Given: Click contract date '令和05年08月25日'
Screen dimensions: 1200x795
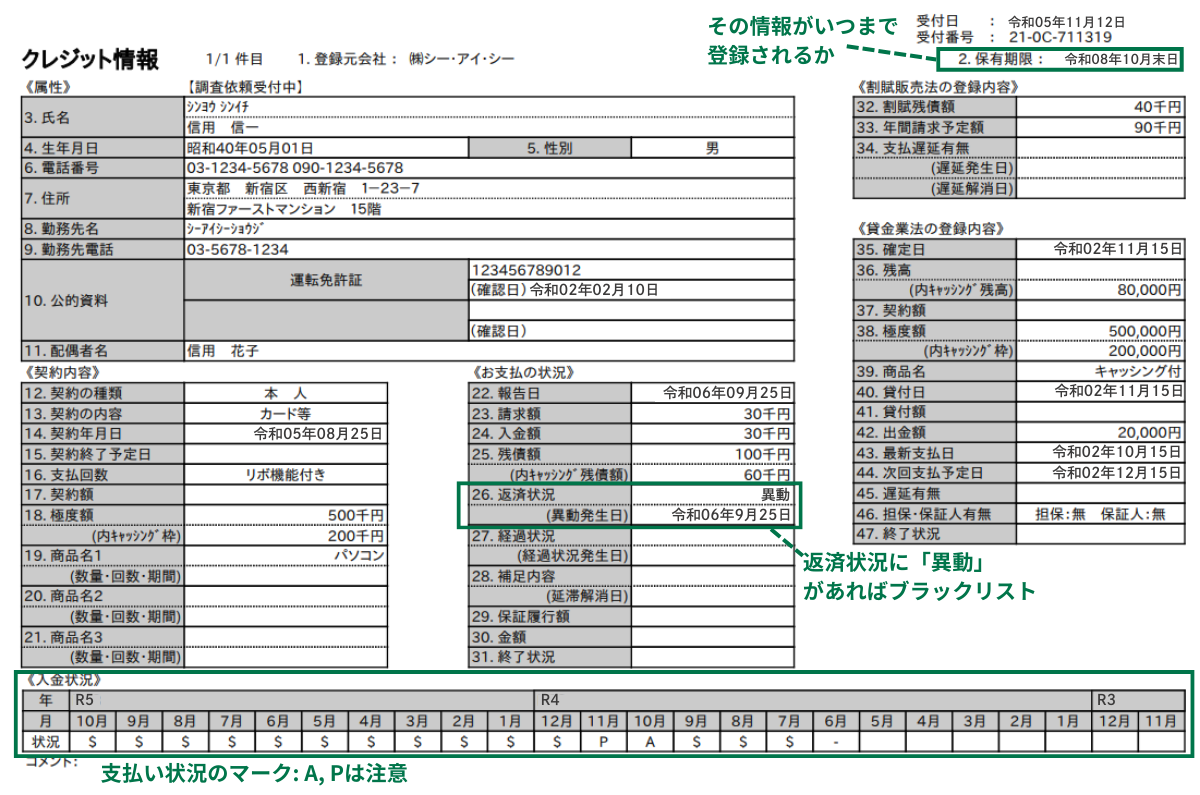Looking at the screenshot, I should point(320,433).
